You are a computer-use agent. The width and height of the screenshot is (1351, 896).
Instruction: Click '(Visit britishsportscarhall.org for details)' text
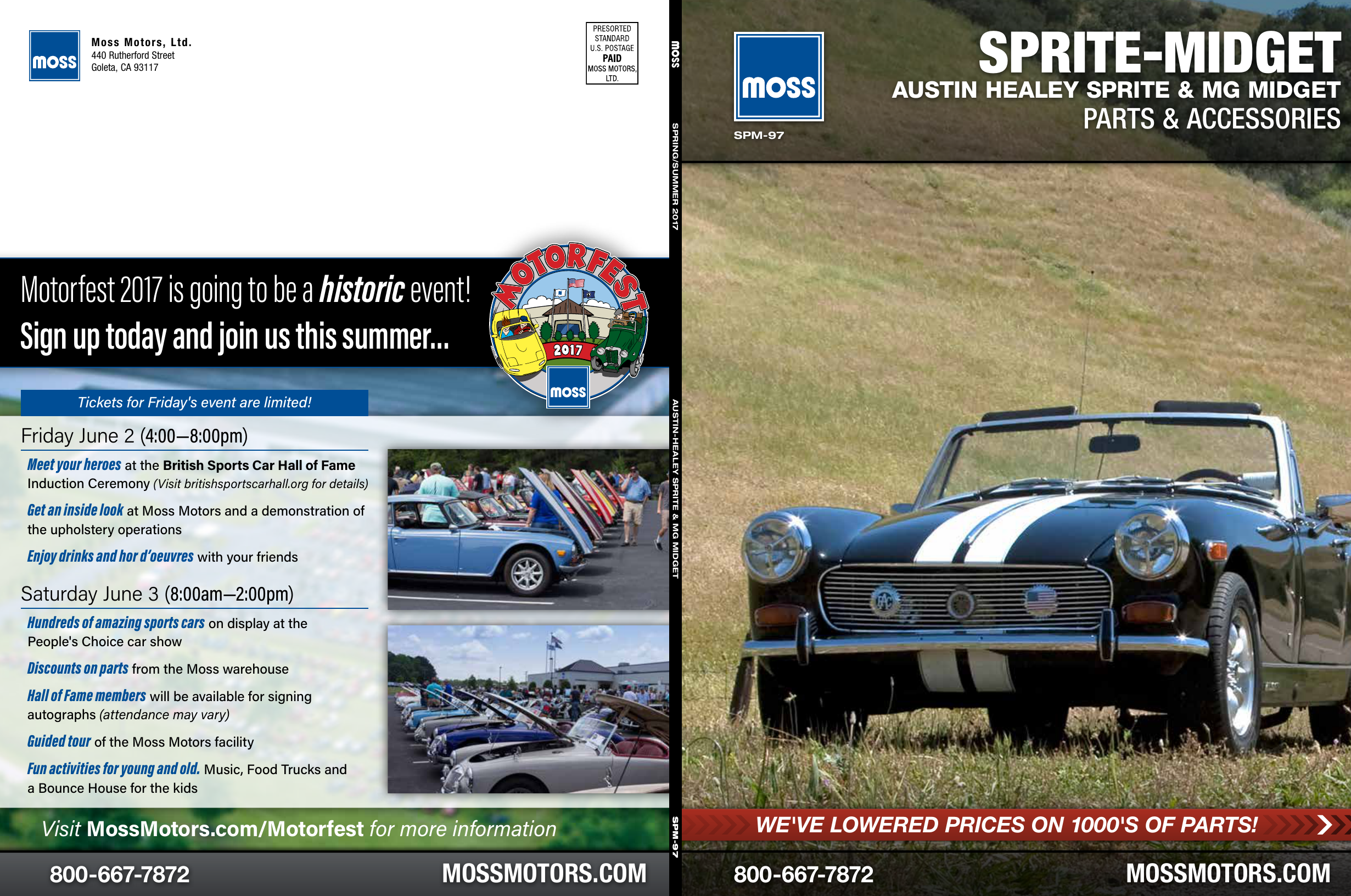[x=261, y=484]
